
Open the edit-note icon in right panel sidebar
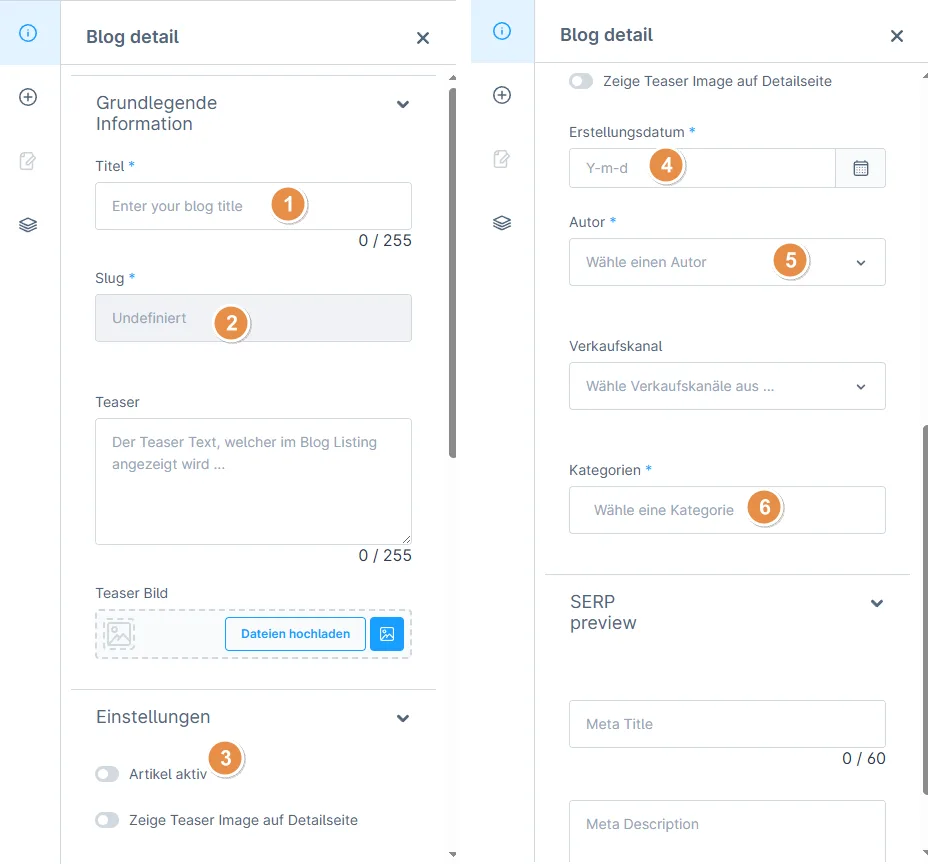click(x=501, y=159)
